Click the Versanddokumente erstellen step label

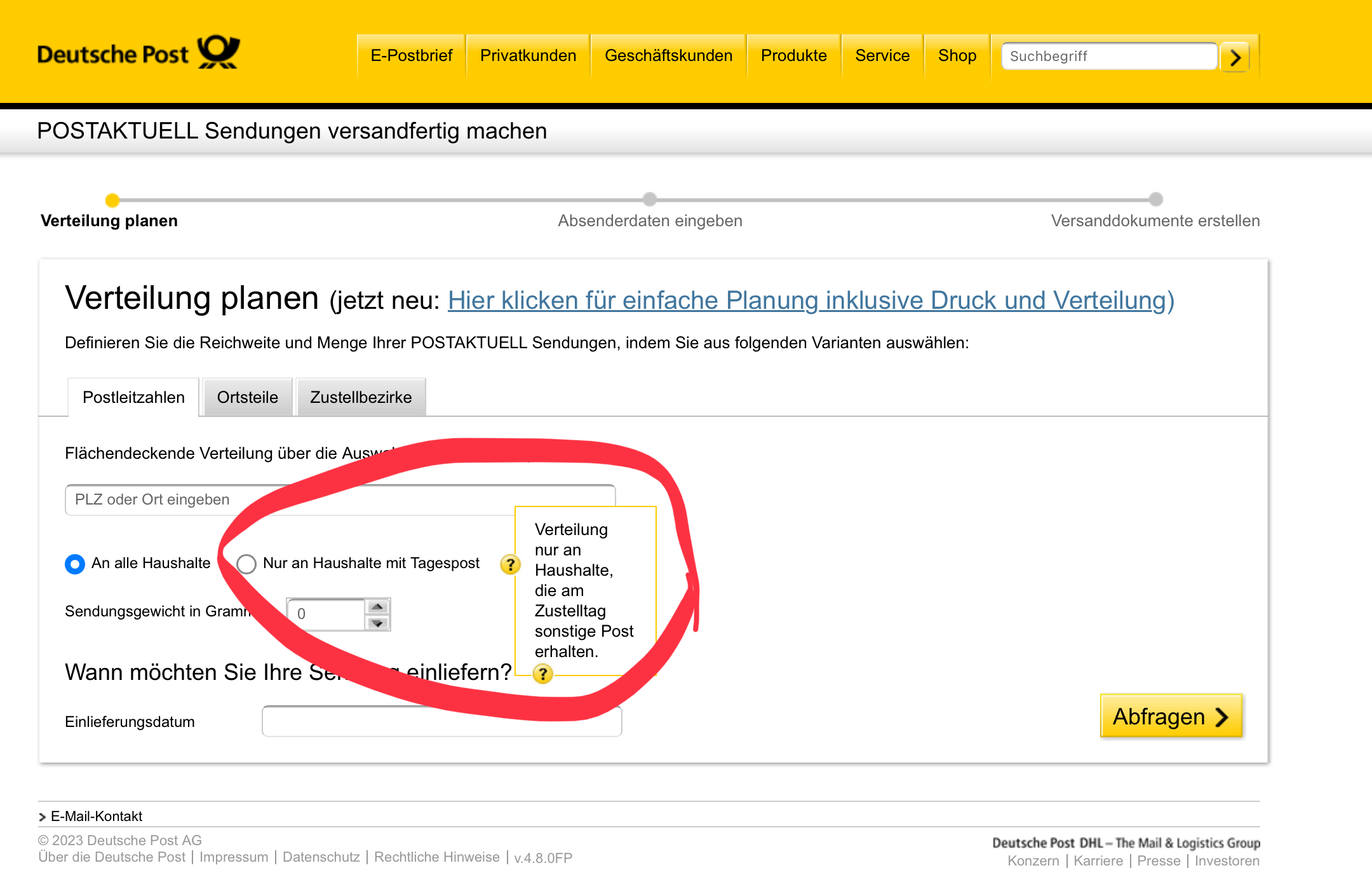1155,221
